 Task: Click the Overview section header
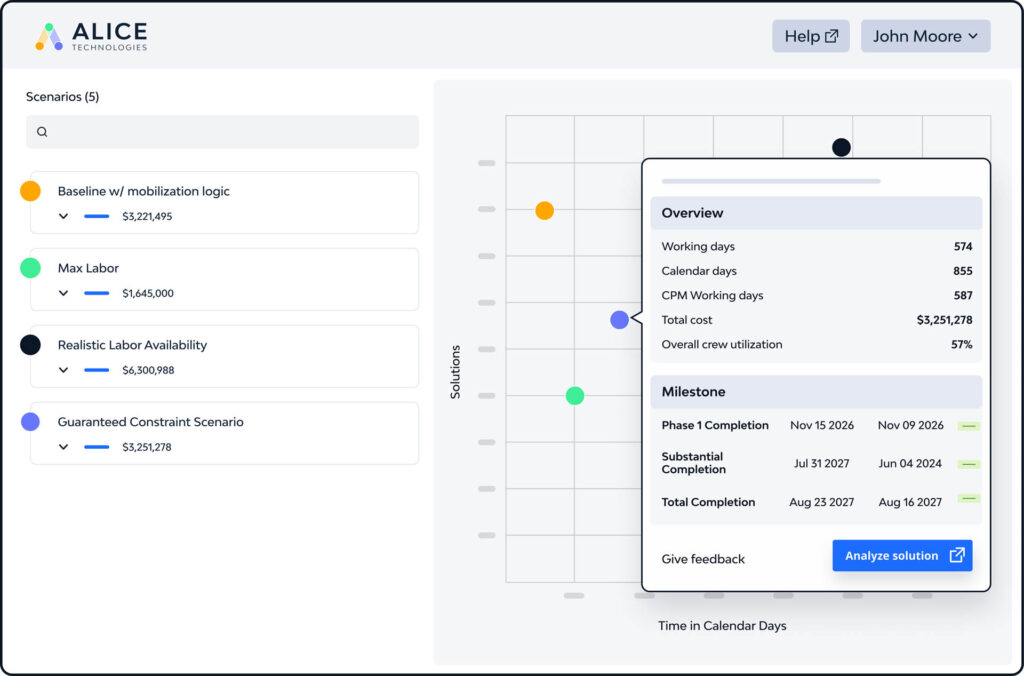(x=816, y=212)
